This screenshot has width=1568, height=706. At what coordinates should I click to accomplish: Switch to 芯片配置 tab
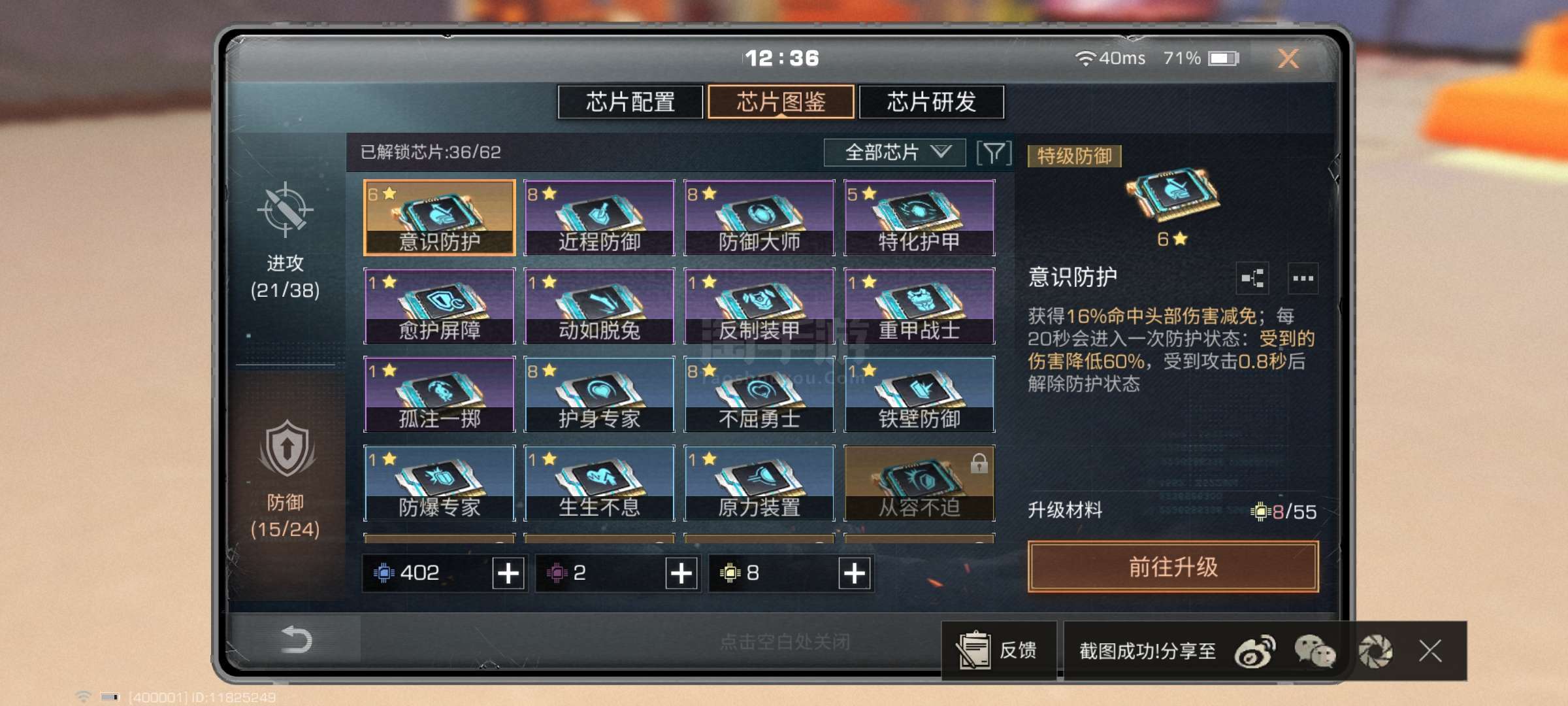pyautogui.click(x=630, y=102)
